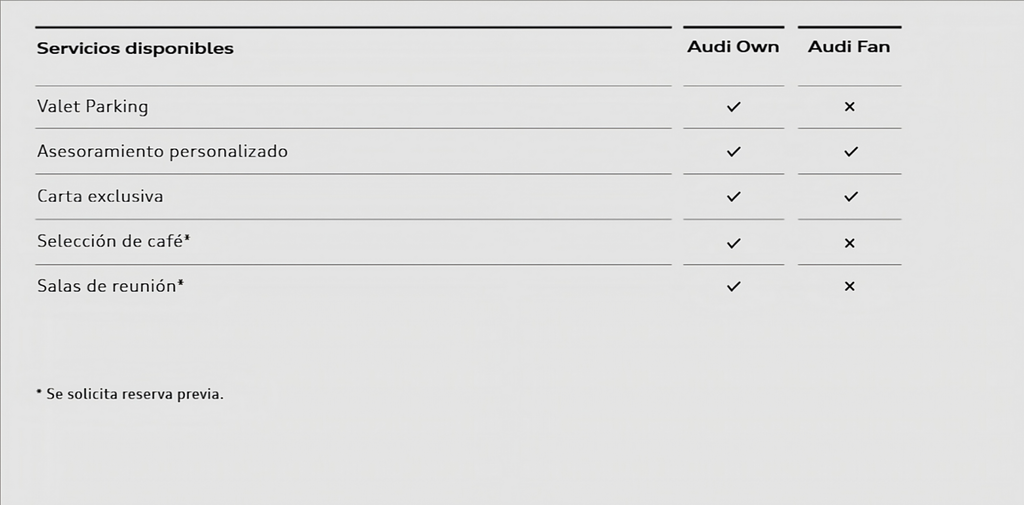Image resolution: width=1024 pixels, height=505 pixels.
Task: Click the Asesoramiento personalizado service label
Action: point(162,152)
